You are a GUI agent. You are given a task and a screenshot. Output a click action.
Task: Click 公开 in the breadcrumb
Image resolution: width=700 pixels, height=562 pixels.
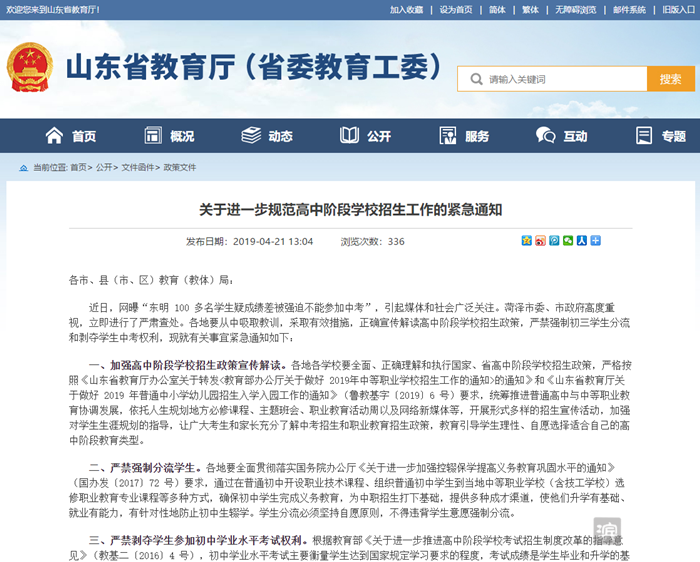104,168
